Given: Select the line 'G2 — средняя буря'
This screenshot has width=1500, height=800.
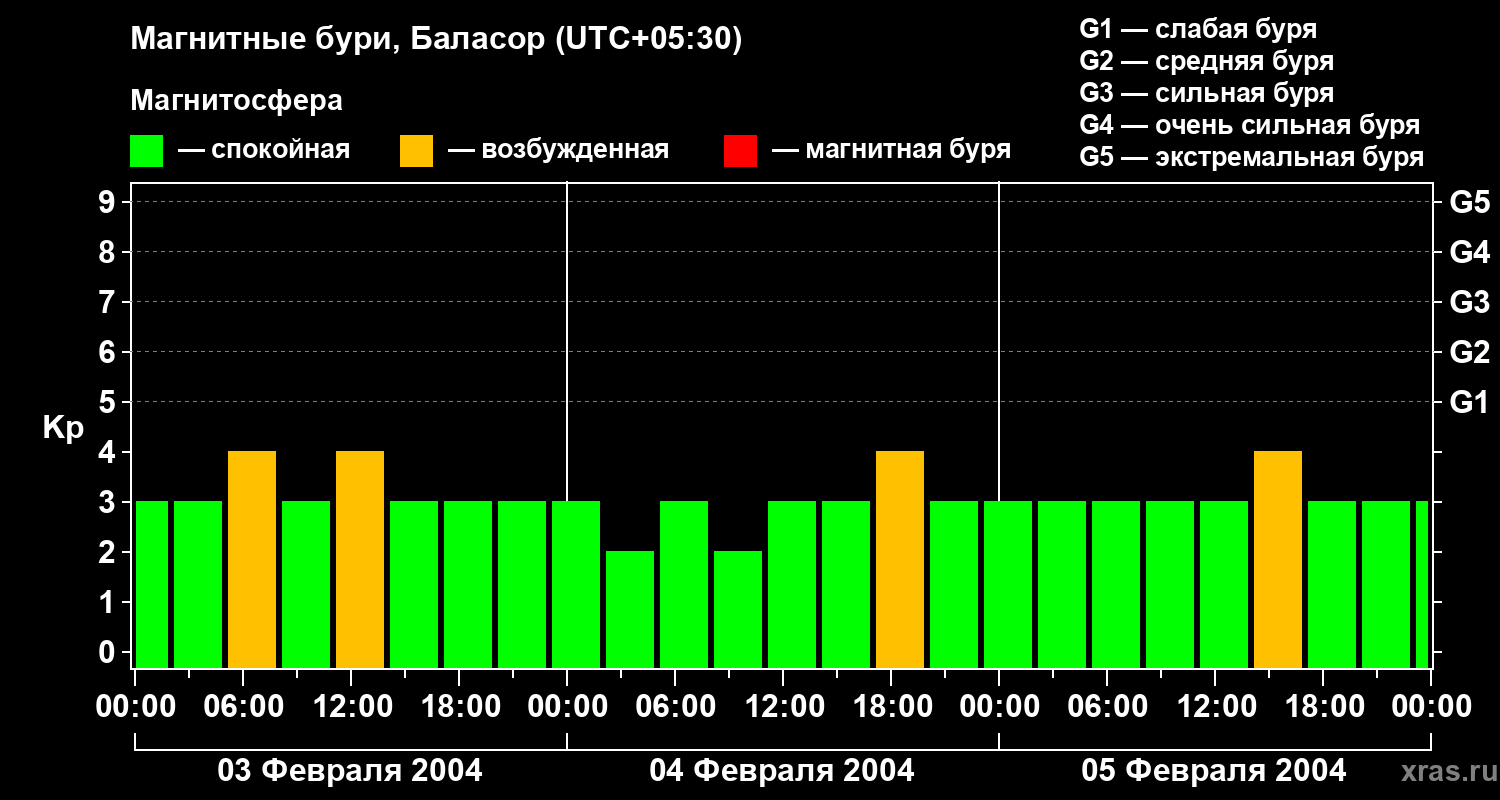Looking at the screenshot, I should click(x=1207, y=61).
